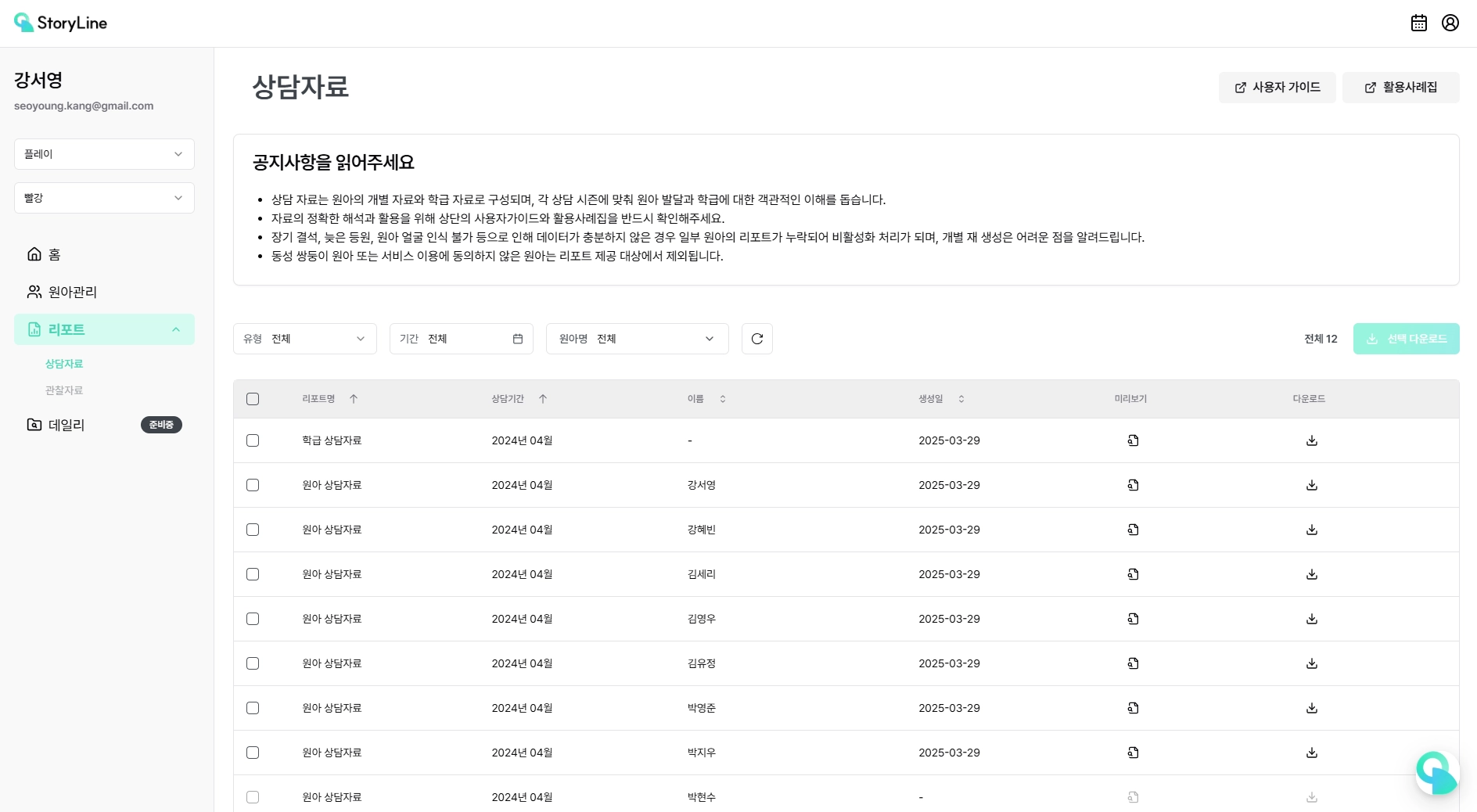Select the 김영우 row checkbox

tap(253, 619)
